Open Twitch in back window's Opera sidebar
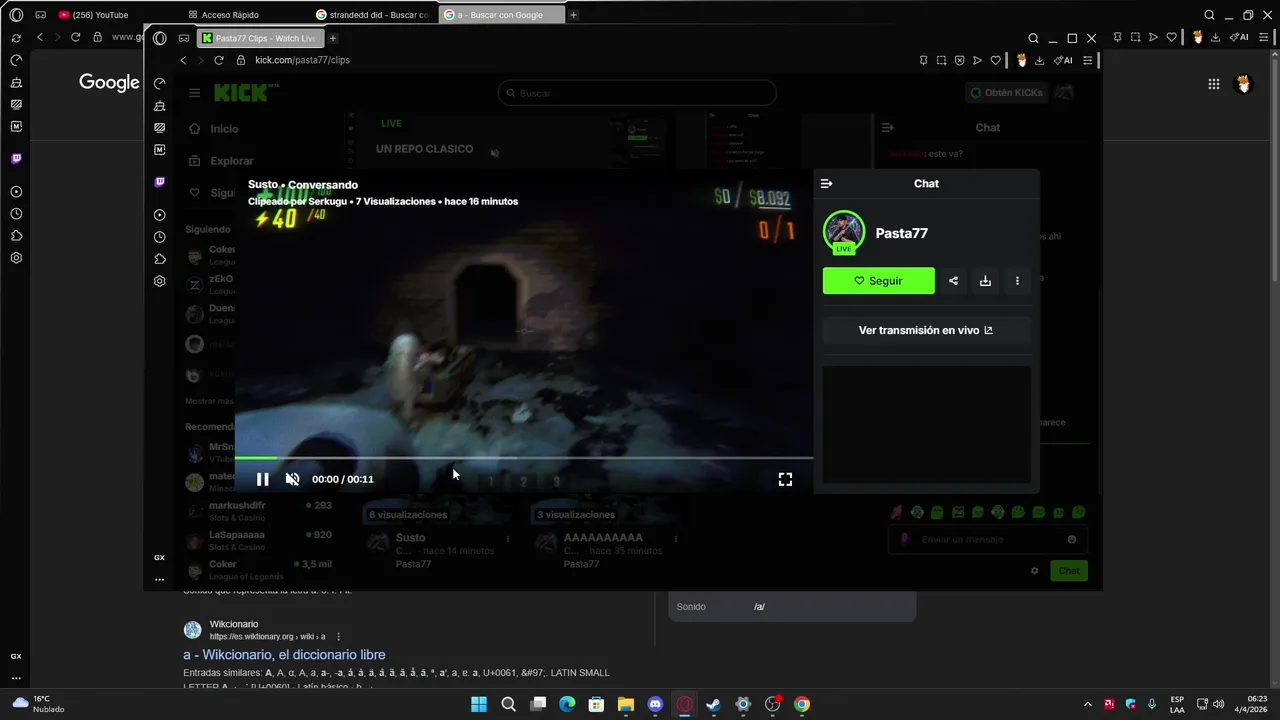The width and height of the screenshot is (1280, 720). point(16,159)
